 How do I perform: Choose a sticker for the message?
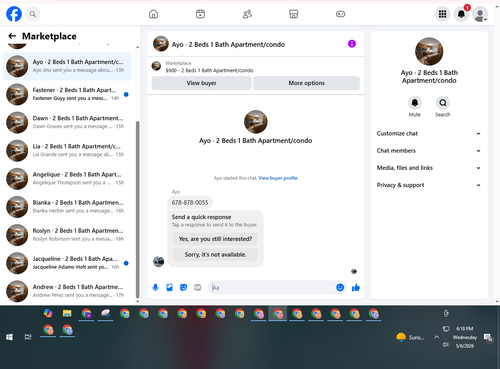[x=183, y=287]
